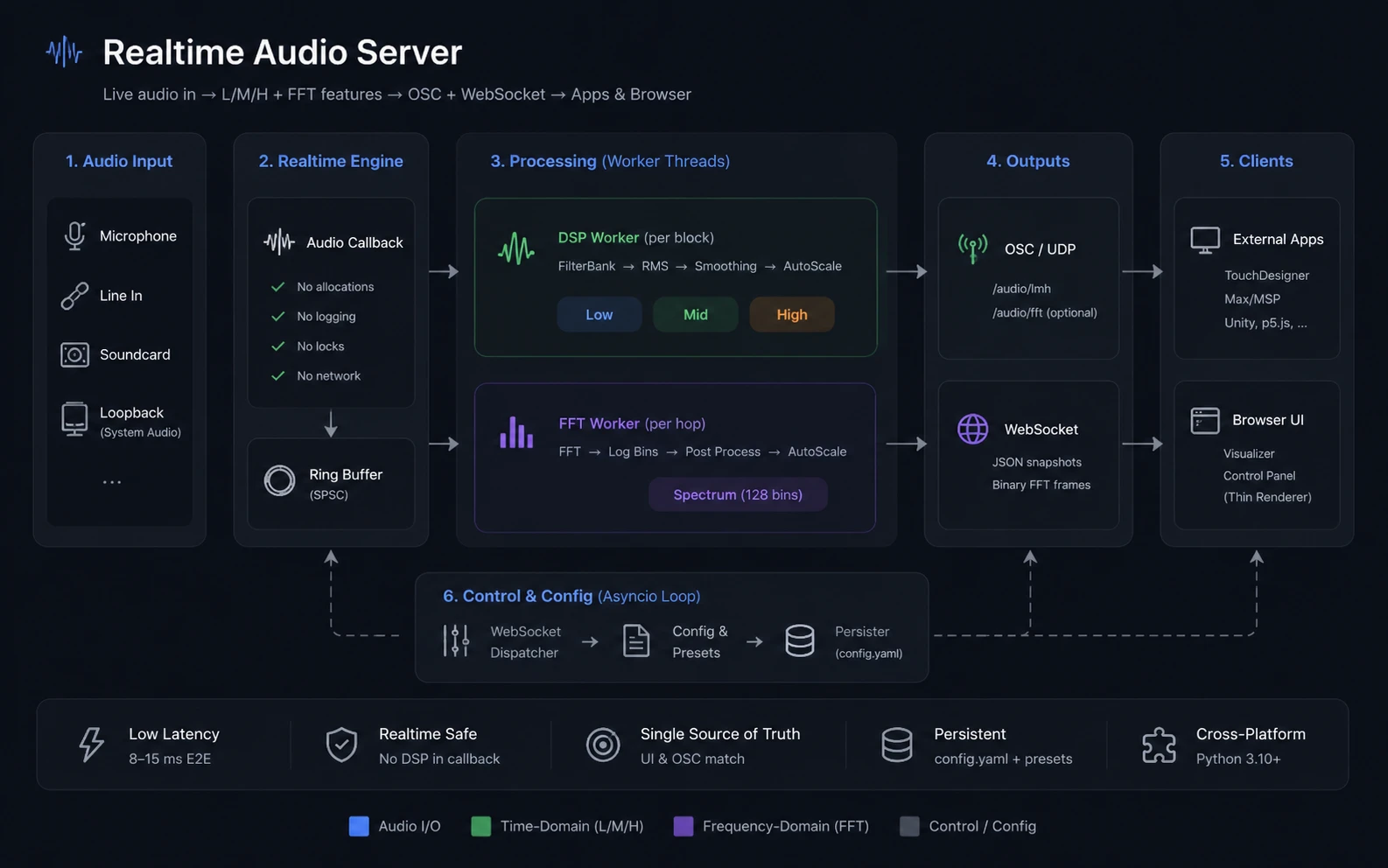Screen dimensions: 1388x868
Task: Click the Persister database icon
Action: click(x=800, y=640)
